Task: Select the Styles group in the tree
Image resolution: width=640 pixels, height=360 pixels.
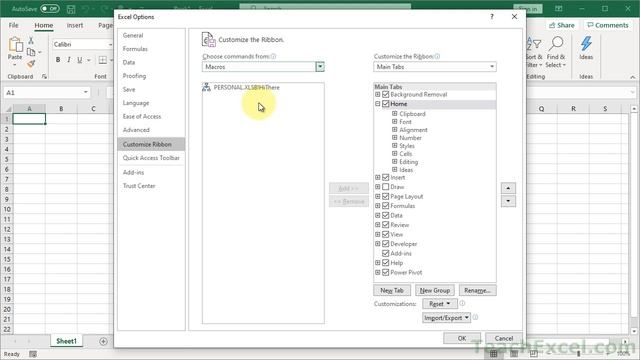Action: click(x=407, y=146)
